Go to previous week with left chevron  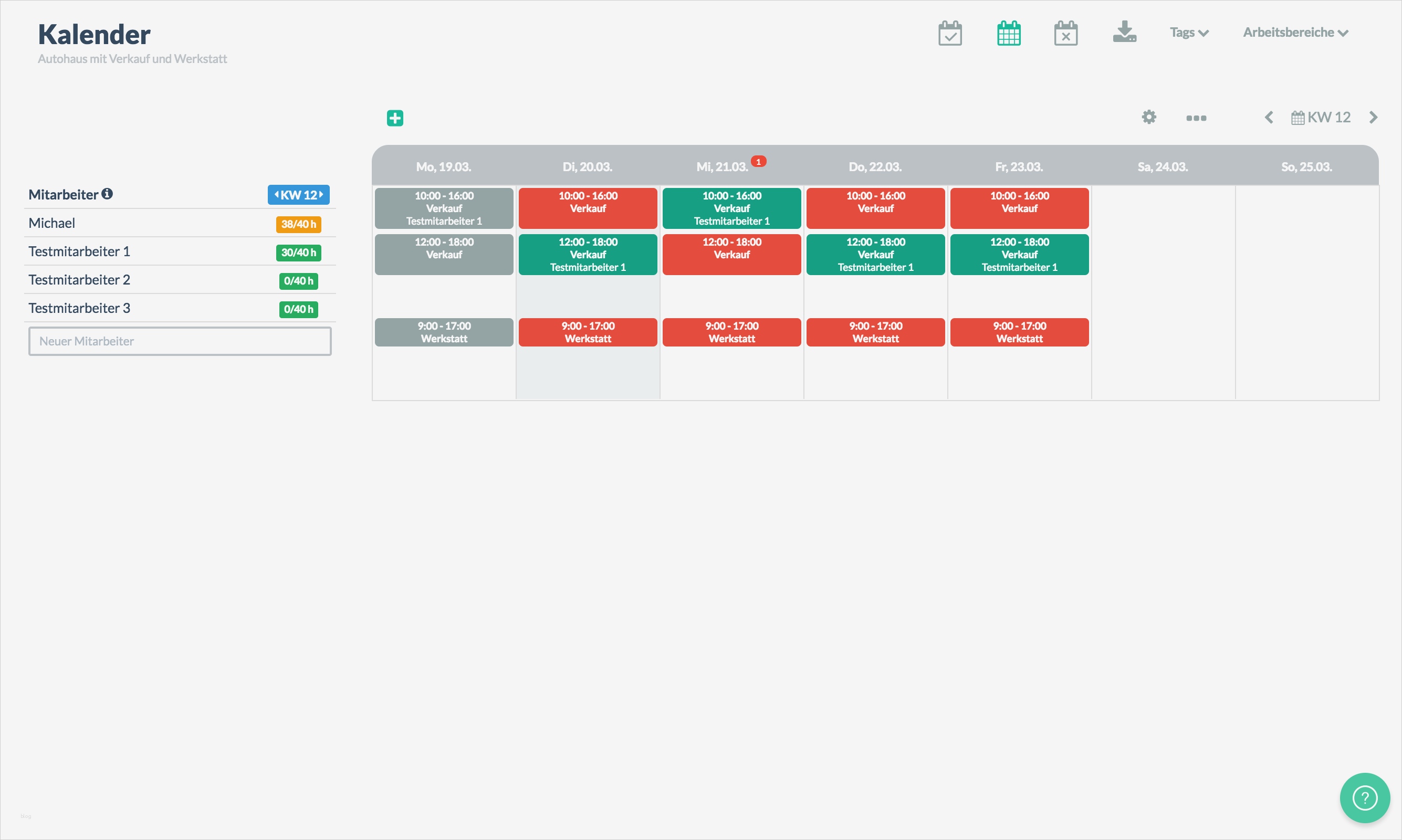(x=1269, y=117)
